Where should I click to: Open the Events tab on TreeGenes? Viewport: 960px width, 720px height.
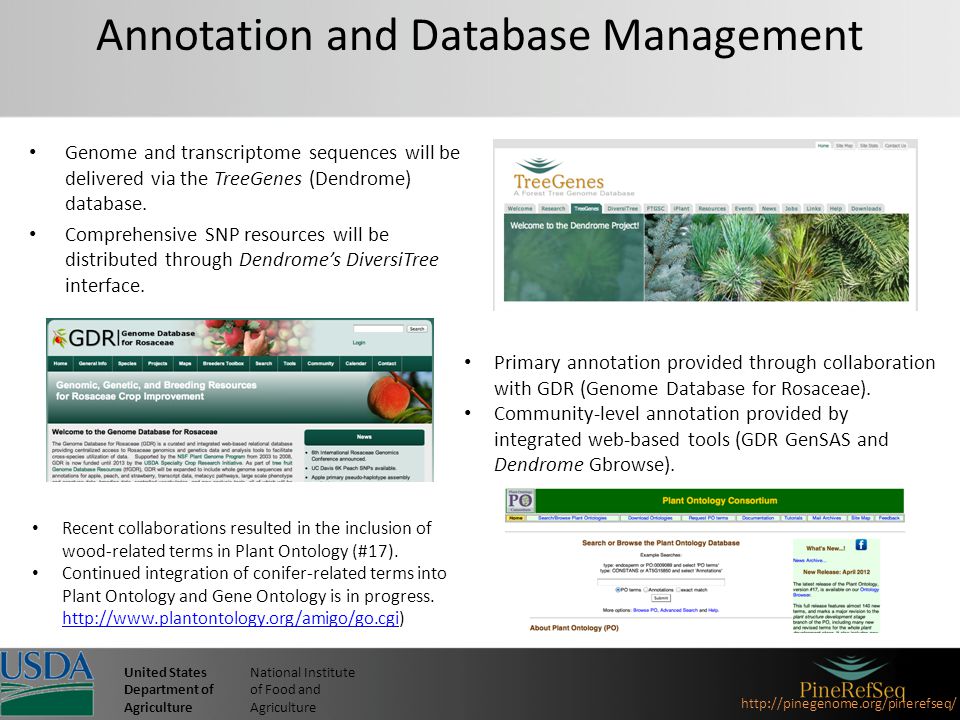pos(744,209)
